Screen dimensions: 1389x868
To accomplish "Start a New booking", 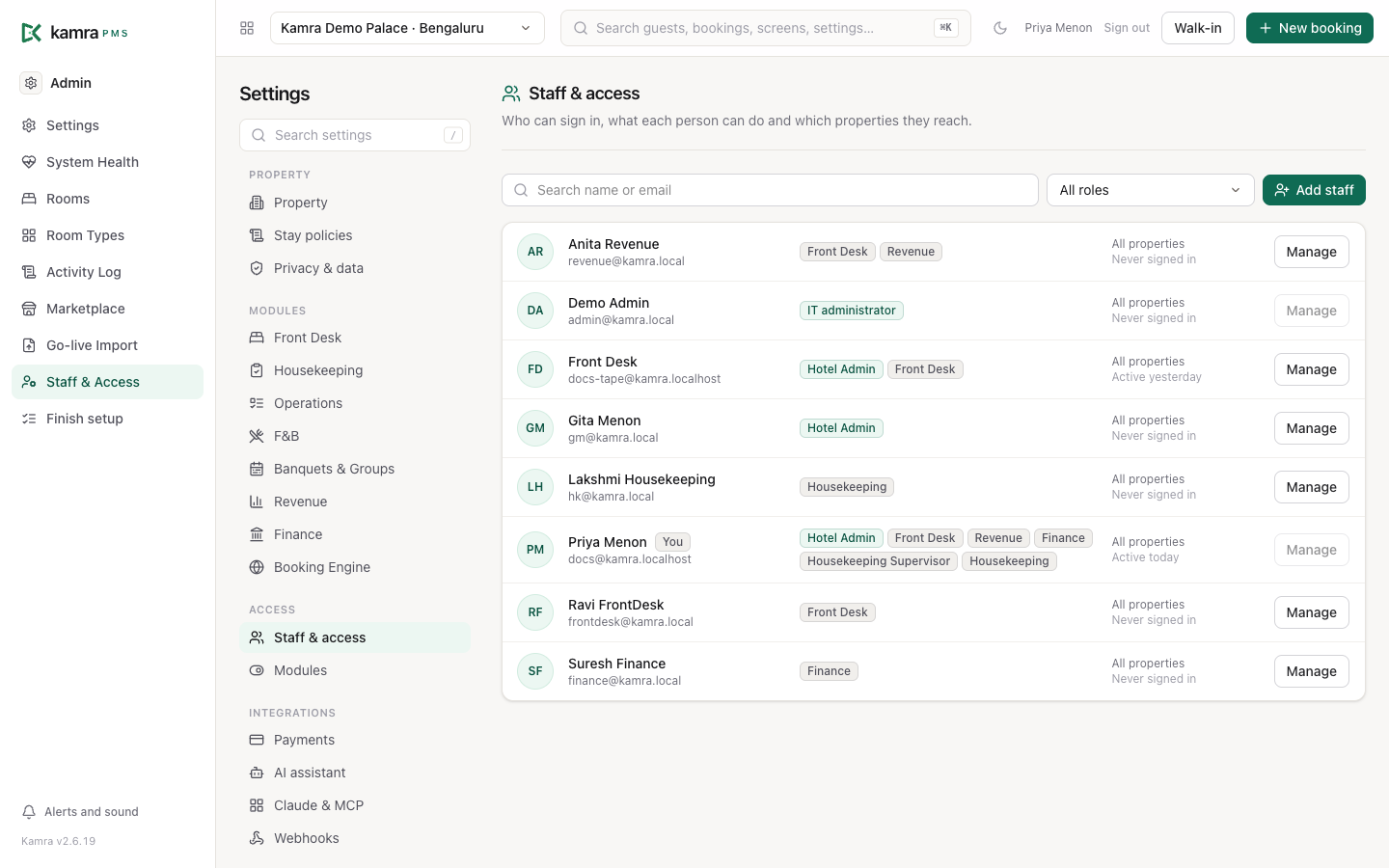I will pos(1310,28).
